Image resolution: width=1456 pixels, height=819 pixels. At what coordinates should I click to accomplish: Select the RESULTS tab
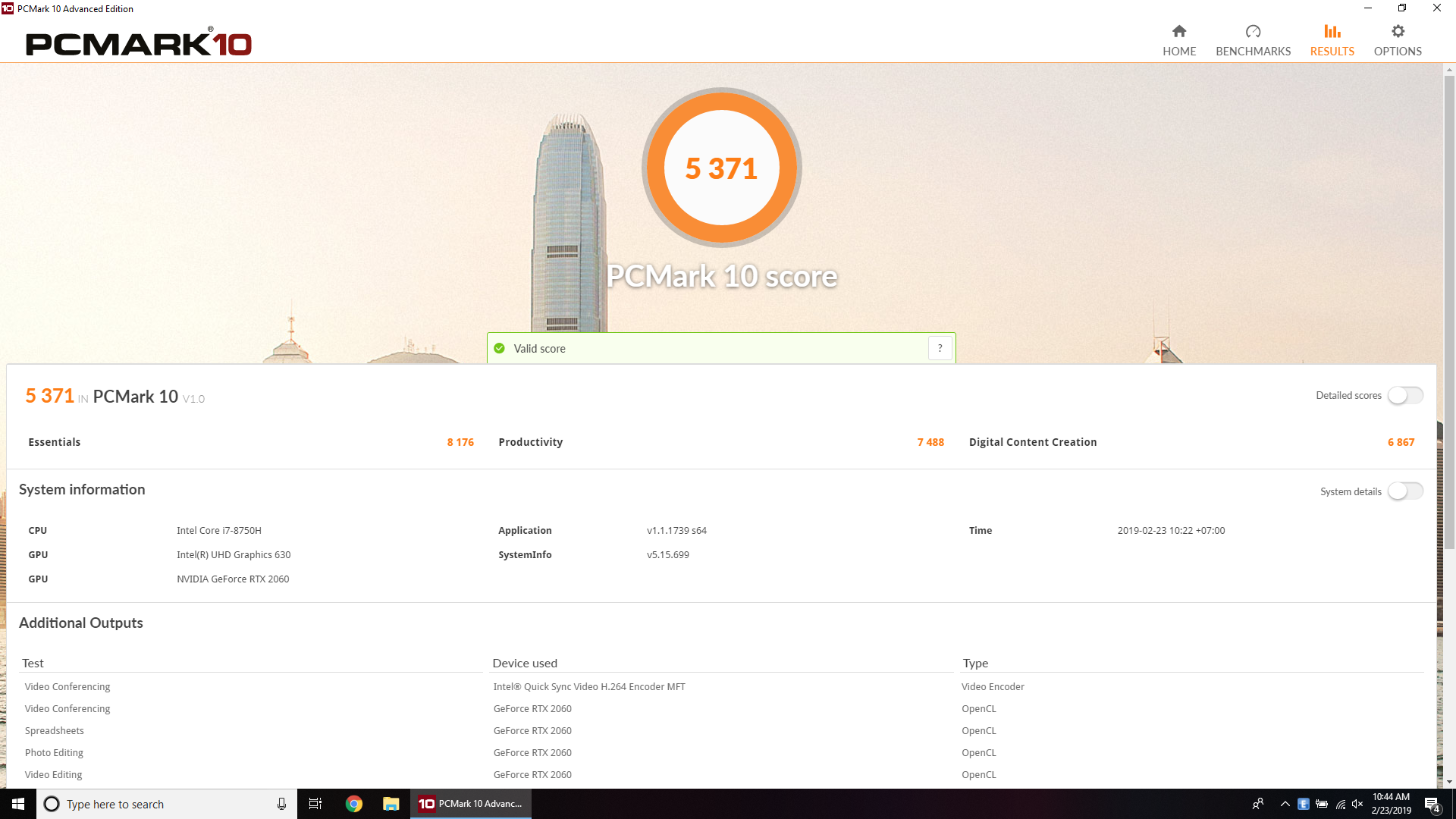coord(1332,41)
